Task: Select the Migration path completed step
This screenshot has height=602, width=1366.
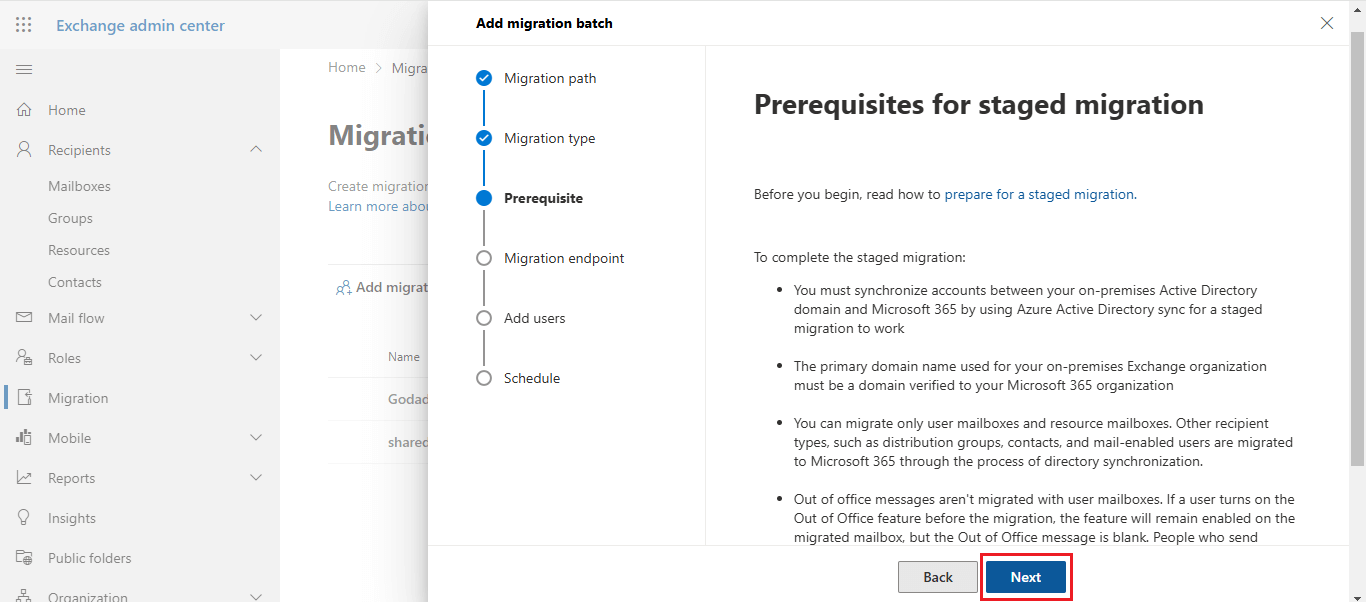Action: [484, 78]
